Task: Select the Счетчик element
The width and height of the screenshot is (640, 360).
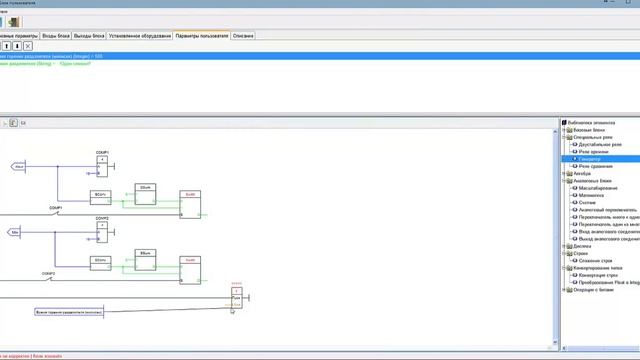Action: click(x=587, y=202)
